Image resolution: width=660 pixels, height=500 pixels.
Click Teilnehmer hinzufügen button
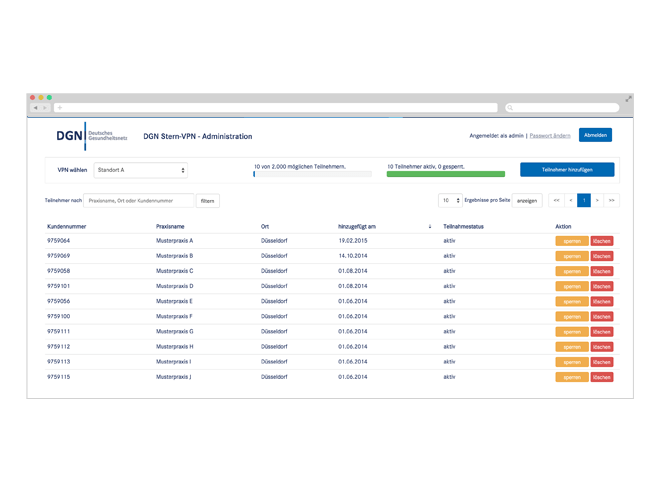click(567, 170)
